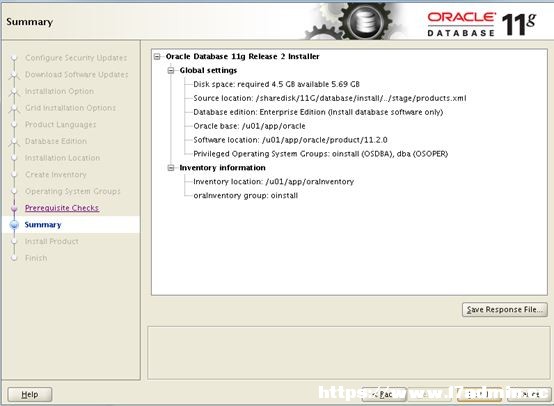Select the Summary step in sidebar
Screen dimensions: 554x406
click(x=43, y=225)
